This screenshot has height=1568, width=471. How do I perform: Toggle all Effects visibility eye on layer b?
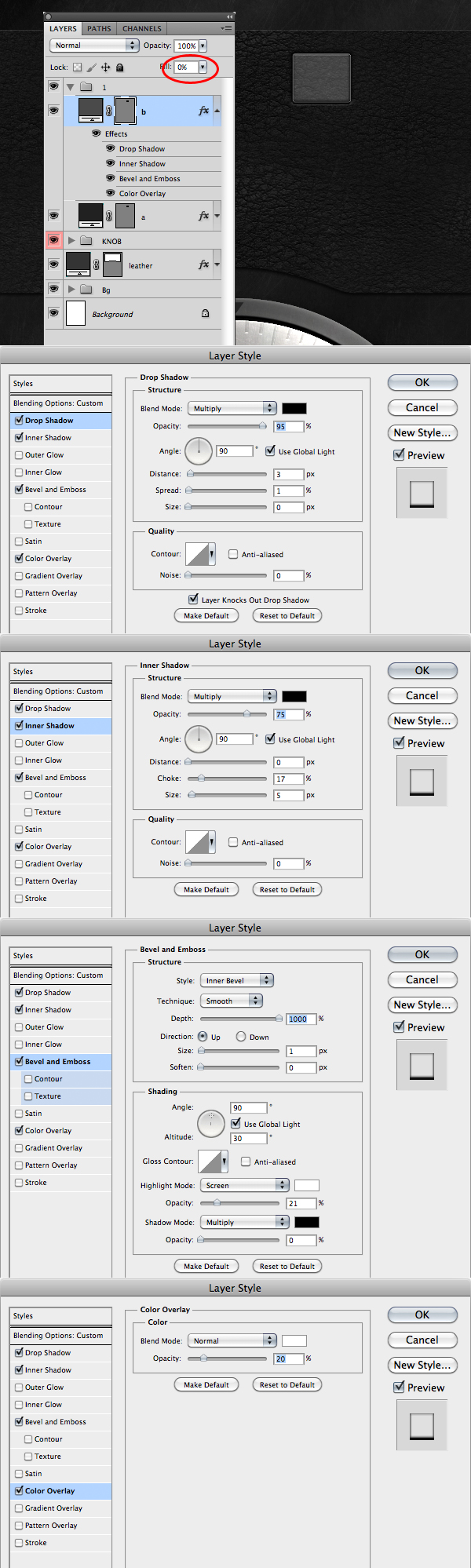(x=97, y=133)
